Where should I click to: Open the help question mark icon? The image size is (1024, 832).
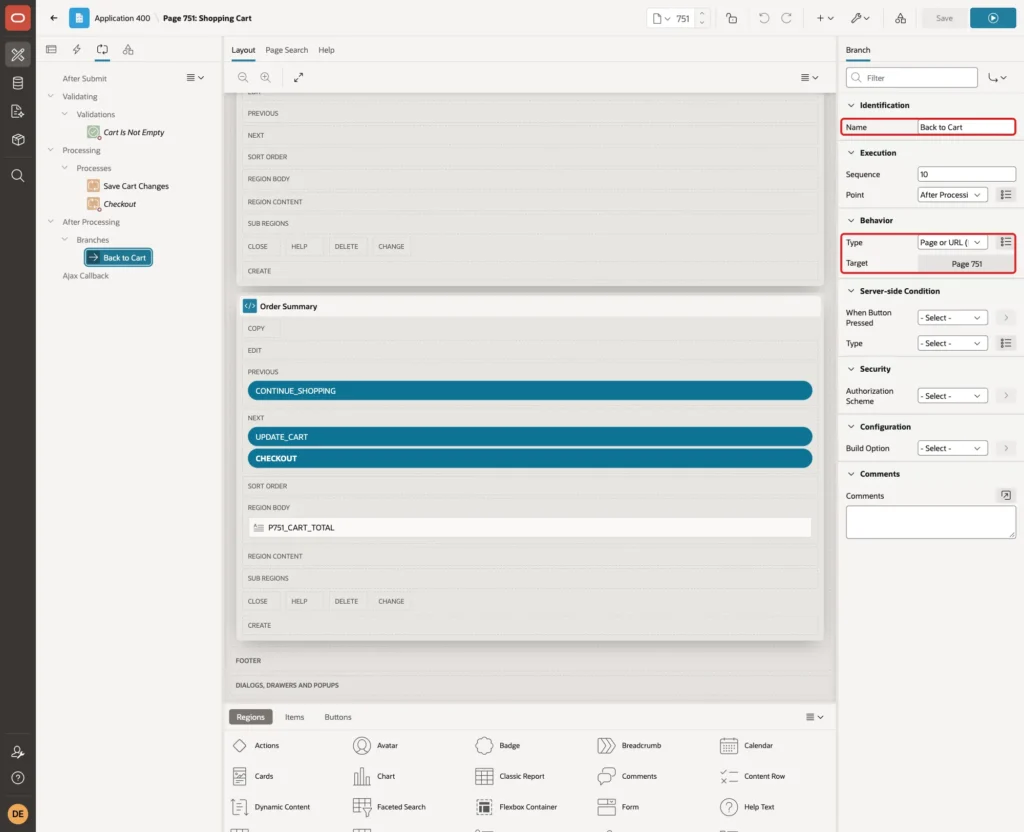click(x=18, y=778)
